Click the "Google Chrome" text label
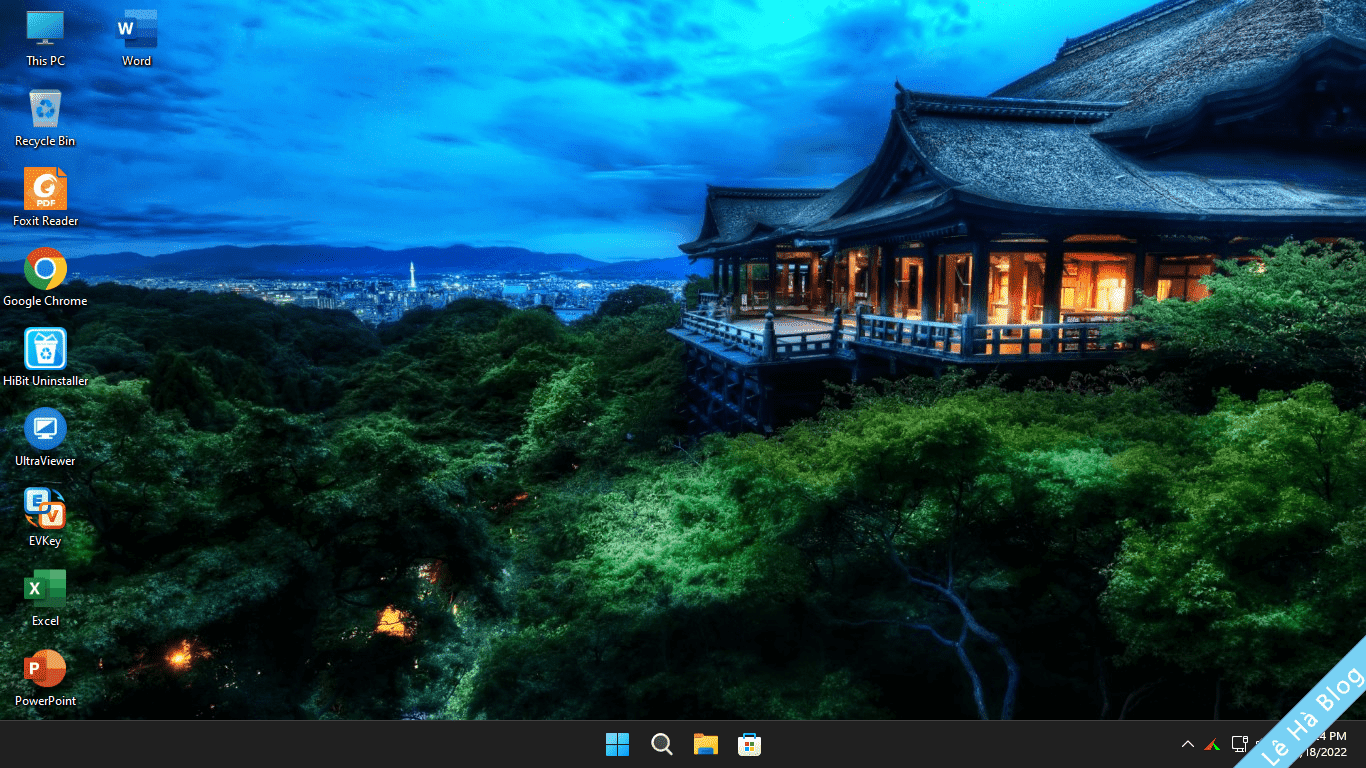Image resolution: width=1366 pixels, height=768 pixels. pos(45,301)
